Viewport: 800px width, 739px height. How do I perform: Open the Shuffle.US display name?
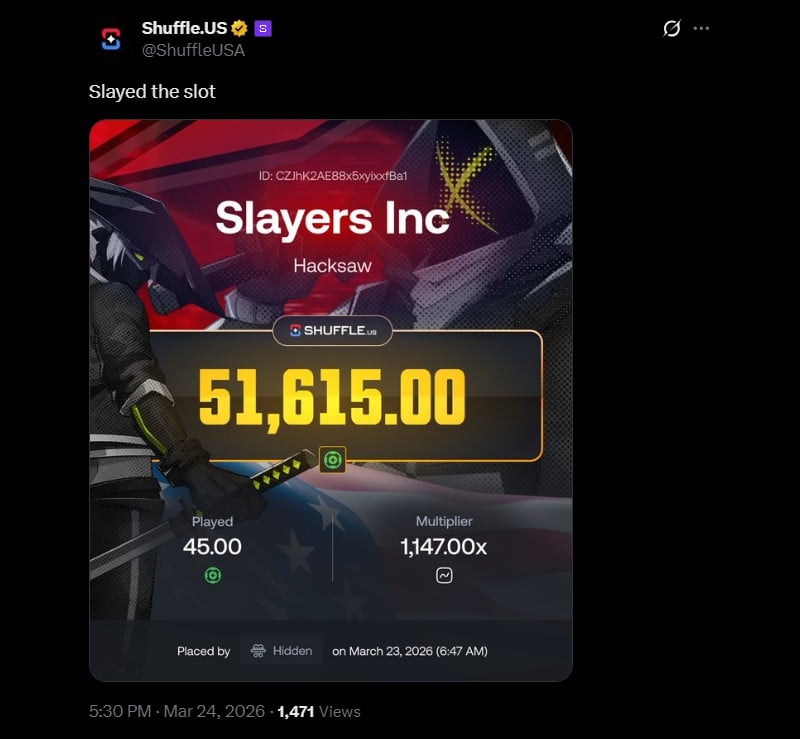coord(184,28)
